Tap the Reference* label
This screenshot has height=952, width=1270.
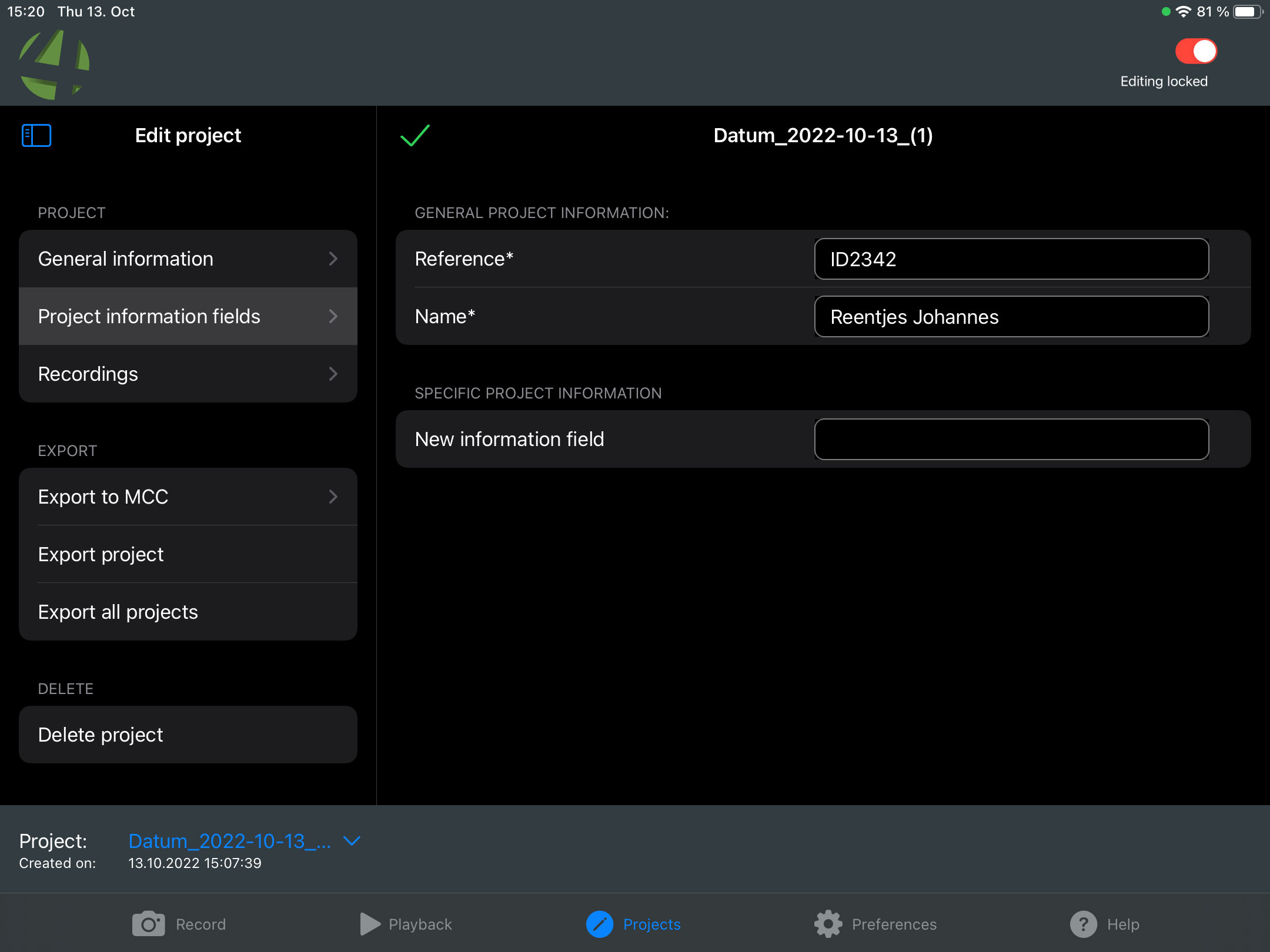coord(464,259)
